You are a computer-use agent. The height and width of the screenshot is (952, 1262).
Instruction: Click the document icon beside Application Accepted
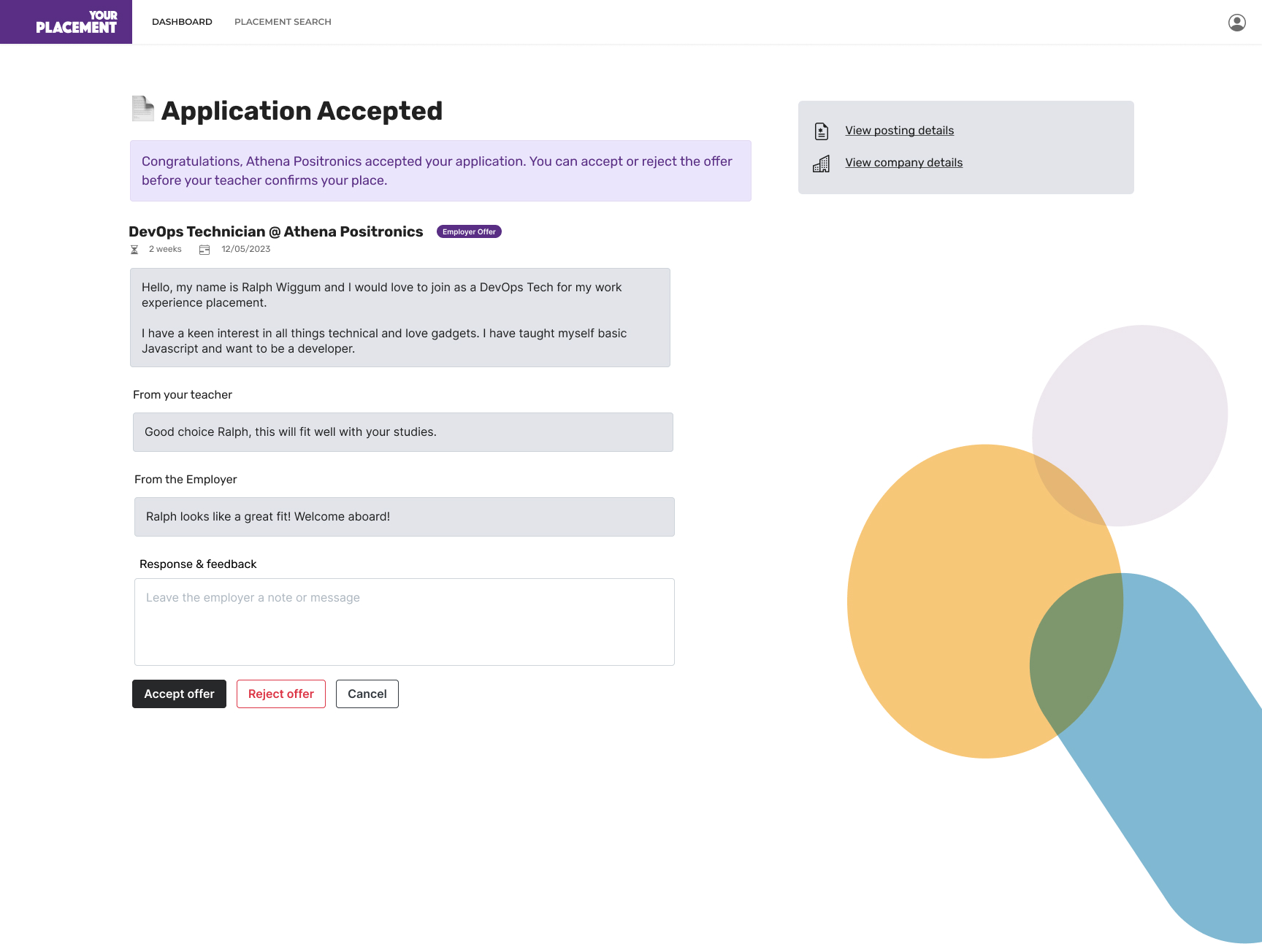coord(143,109)
